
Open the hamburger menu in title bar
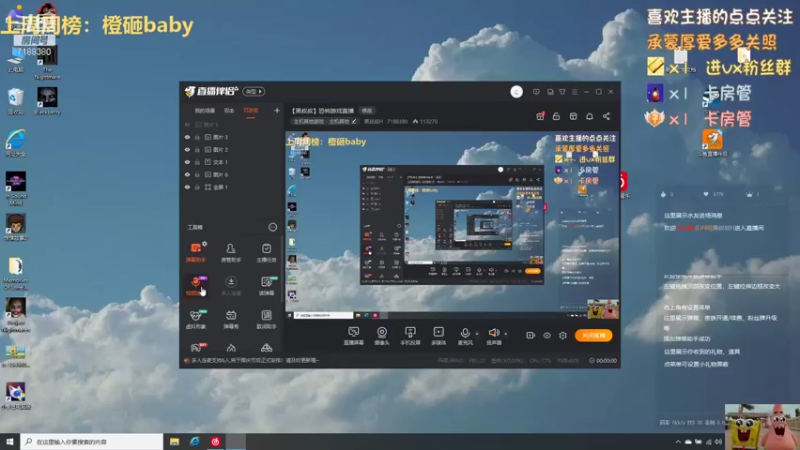pos(574,92)
